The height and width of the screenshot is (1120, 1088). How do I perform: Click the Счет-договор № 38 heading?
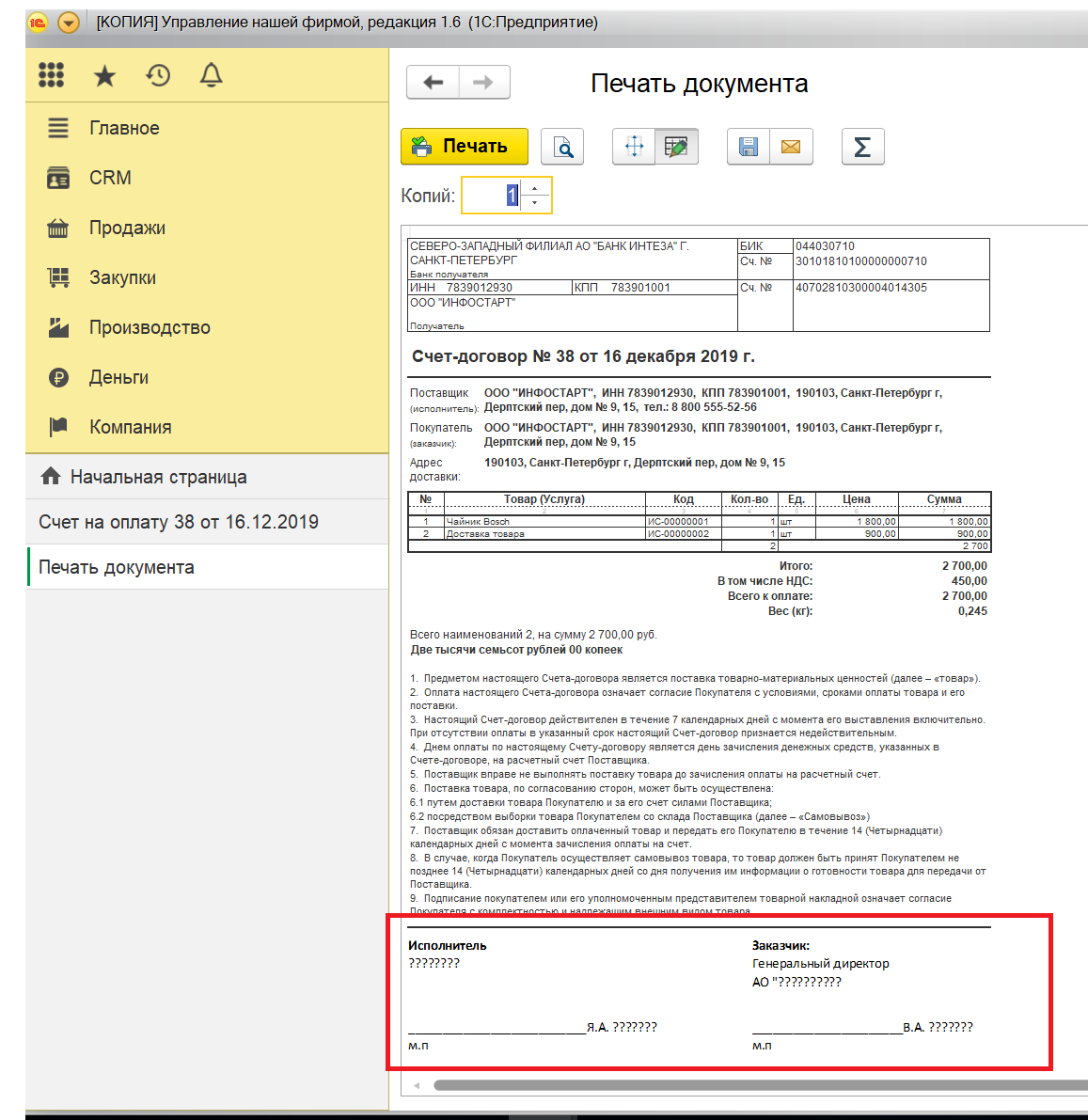(x=583, y=356)
